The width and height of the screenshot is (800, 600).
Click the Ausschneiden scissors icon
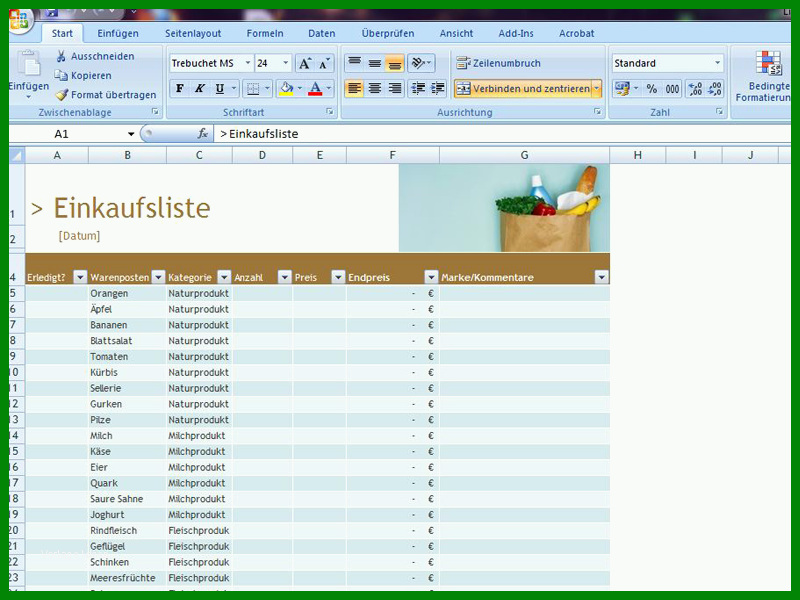[x=61, y=56]
